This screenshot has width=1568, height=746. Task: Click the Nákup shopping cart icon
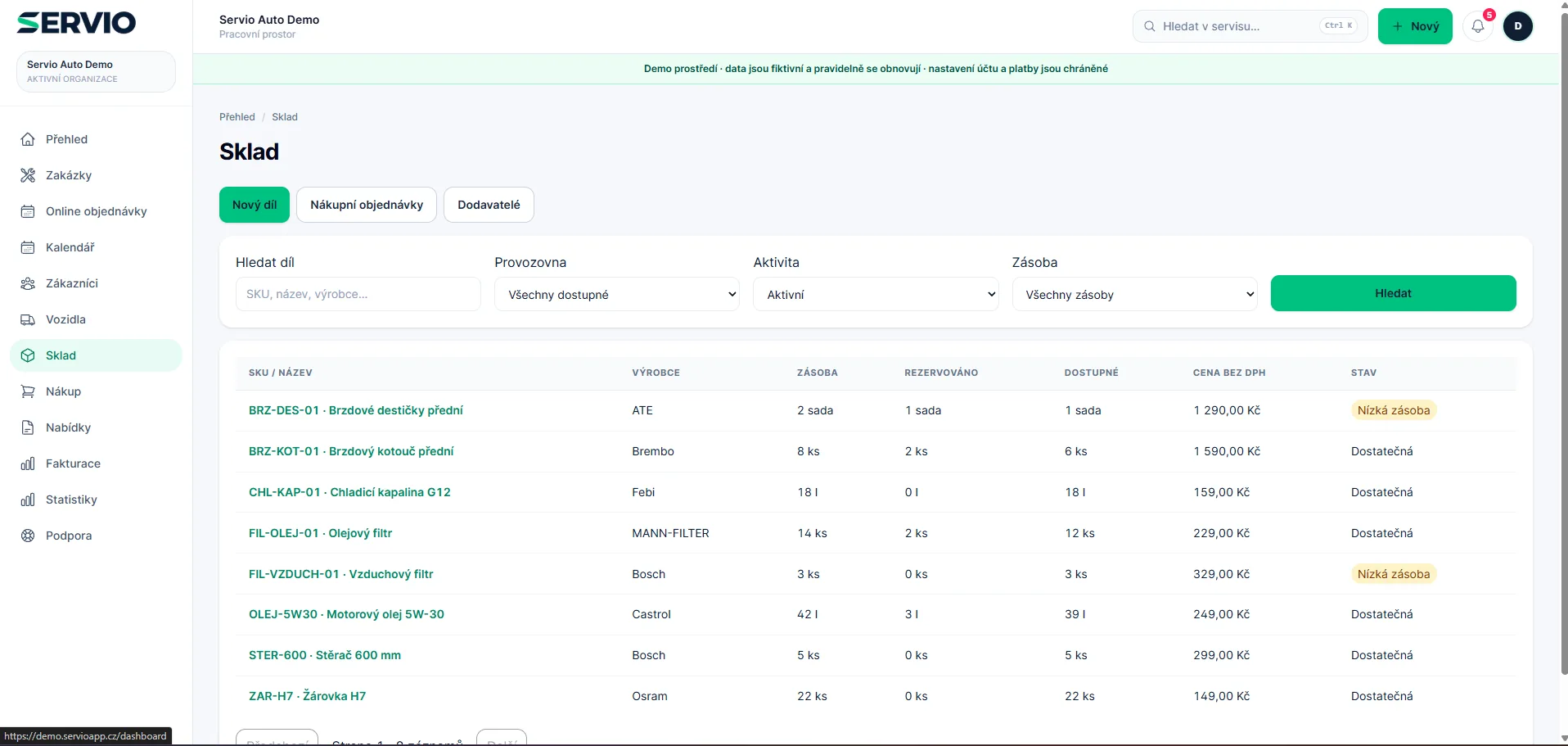(28, 391)
